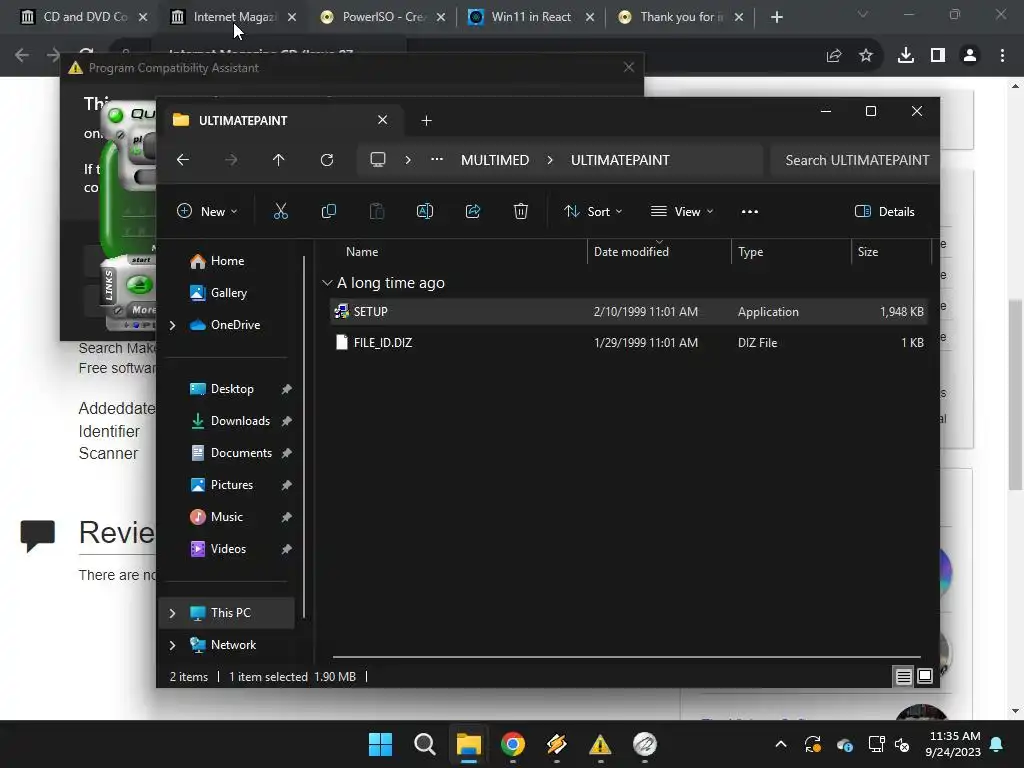Go back with Explorer back arrow
This screenshot has height=768, width=1024.
(x=183, y=160)
